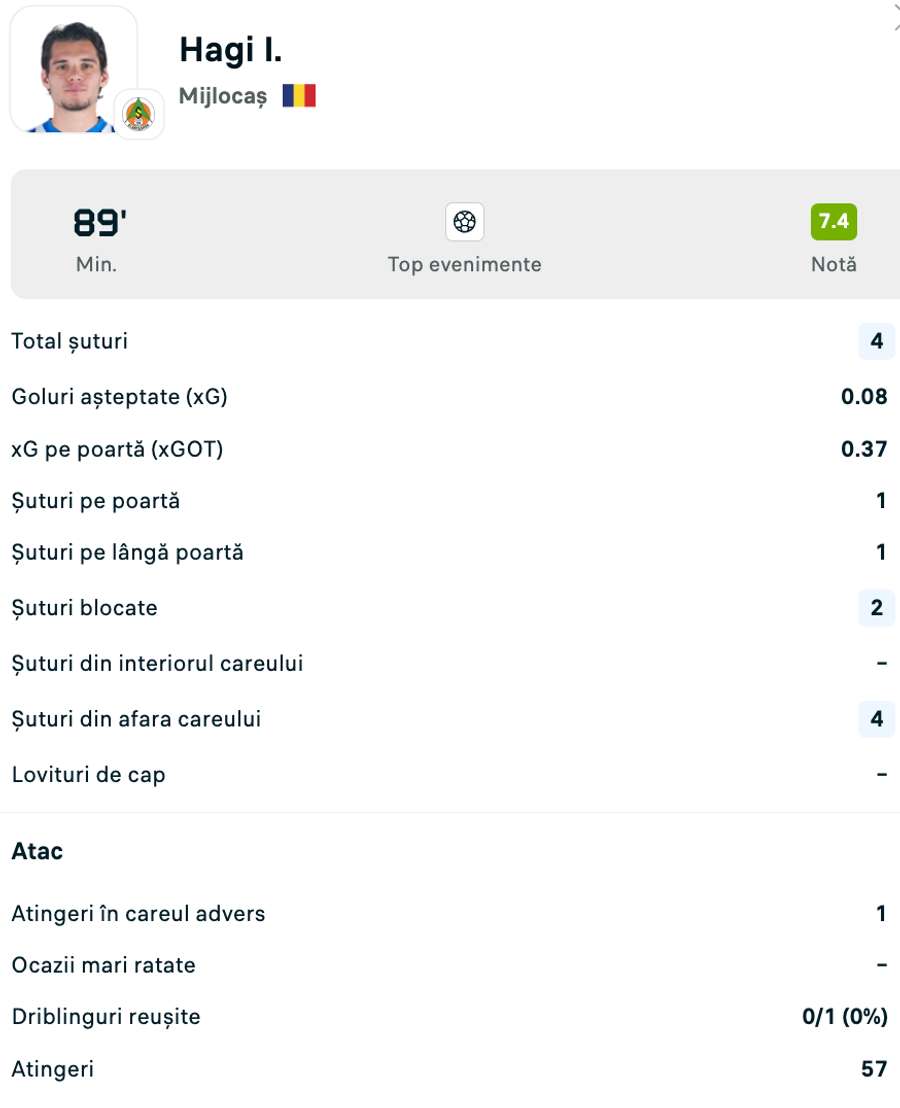This screenshot has height=1108, width=900.
Task: Click the 89' minutes played value
Action: (x=98, y=223)
